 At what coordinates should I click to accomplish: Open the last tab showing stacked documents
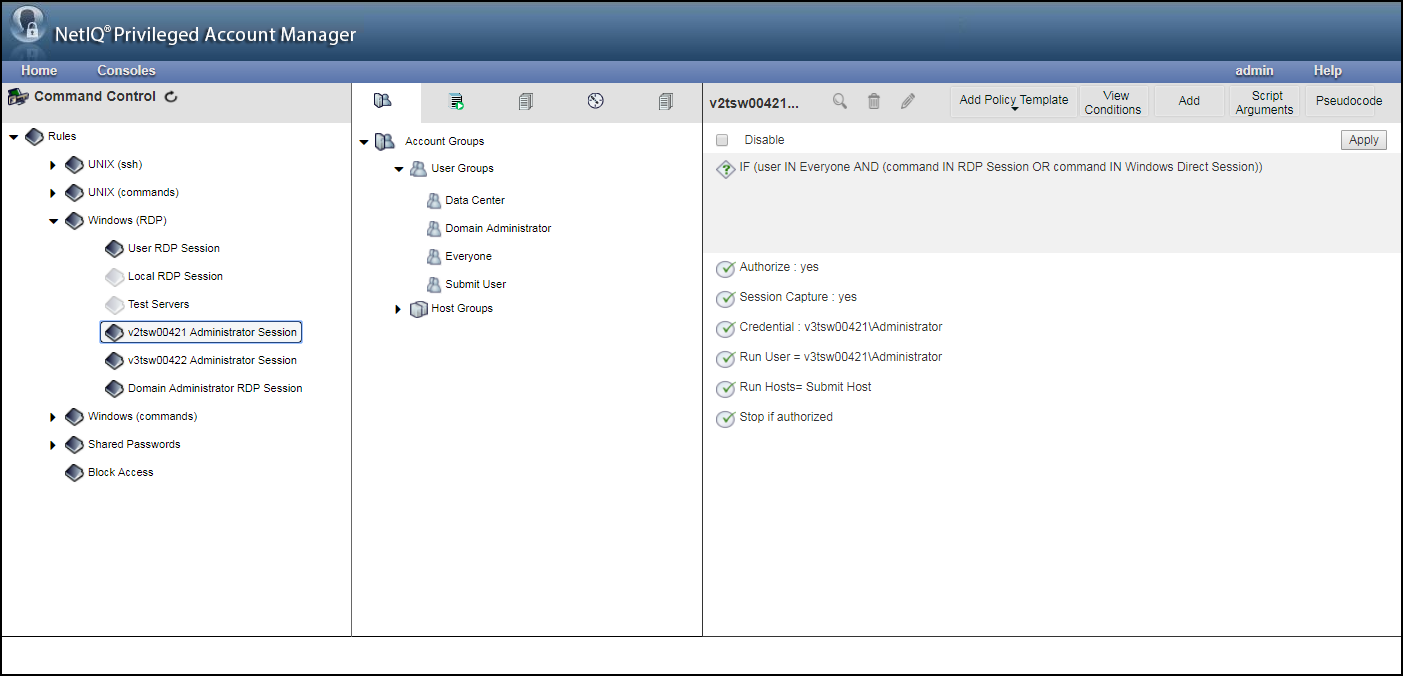coord(666,101)
